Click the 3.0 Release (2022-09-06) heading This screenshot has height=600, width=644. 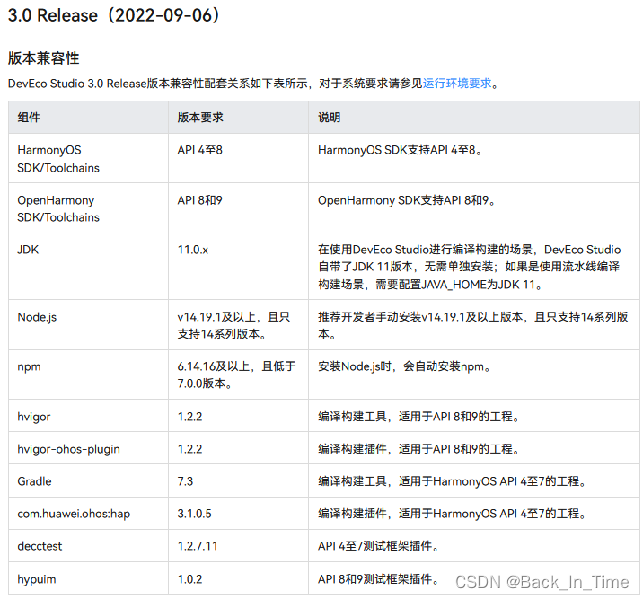114,16
